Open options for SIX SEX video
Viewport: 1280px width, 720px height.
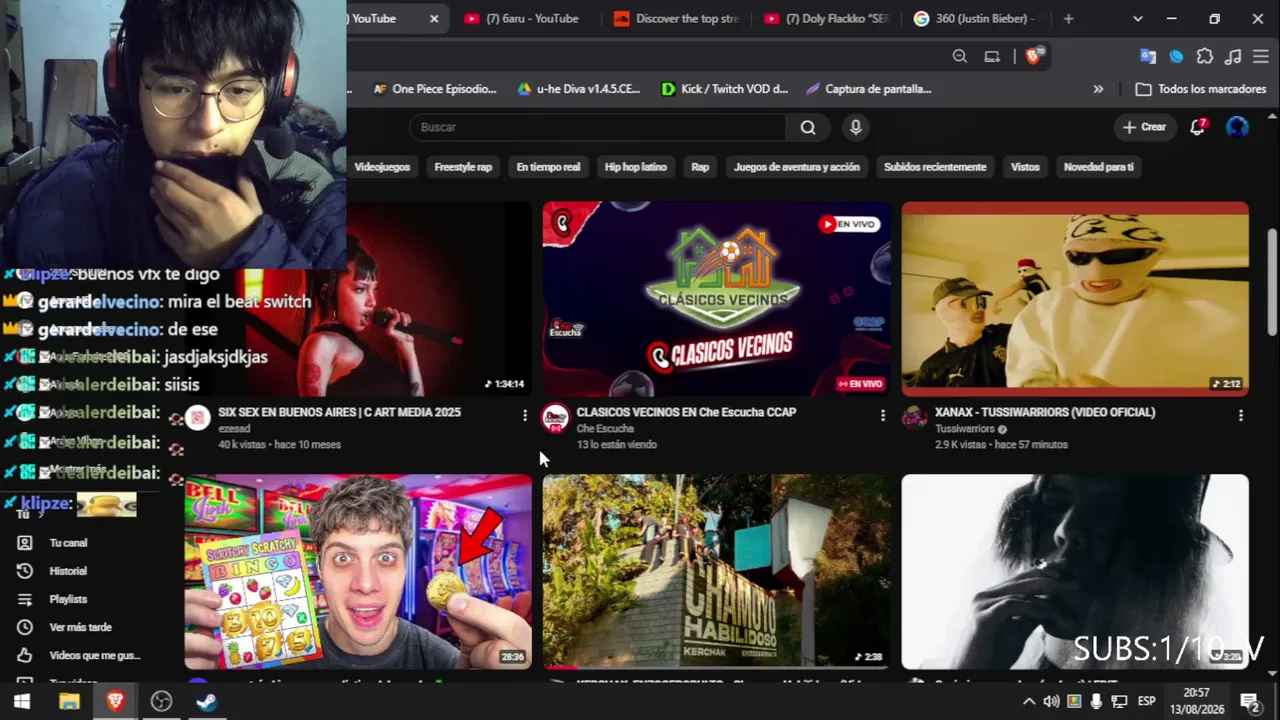tap(525, 415)
